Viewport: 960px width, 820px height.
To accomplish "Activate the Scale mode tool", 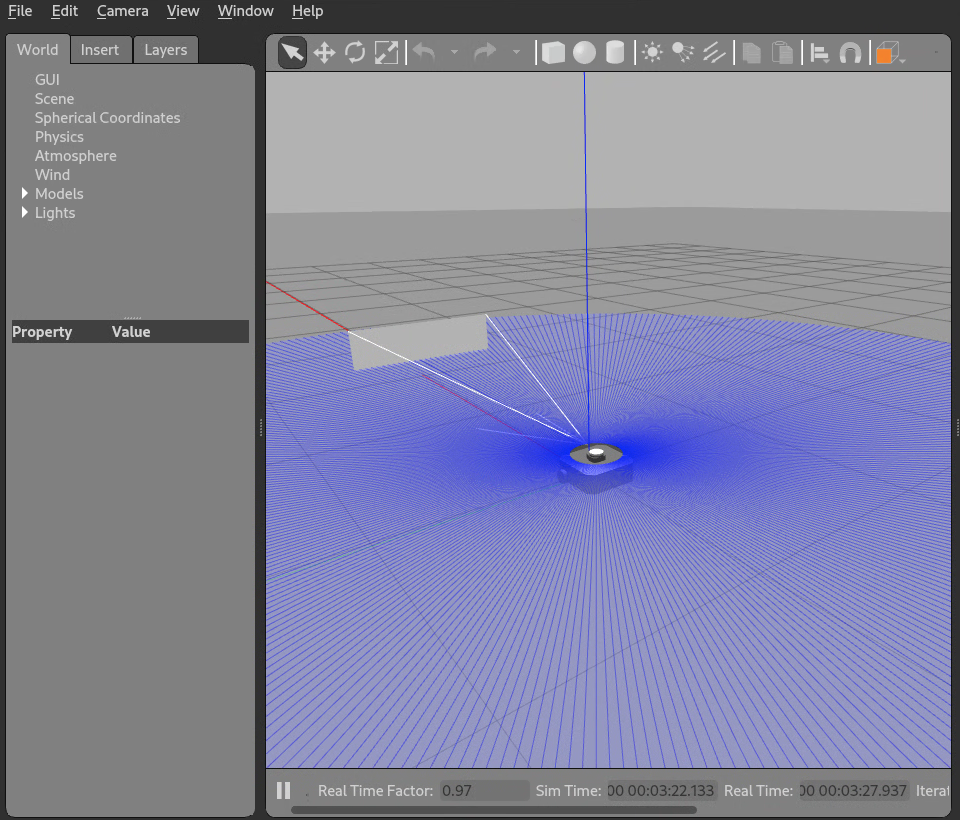I will (x=386, y=52).
